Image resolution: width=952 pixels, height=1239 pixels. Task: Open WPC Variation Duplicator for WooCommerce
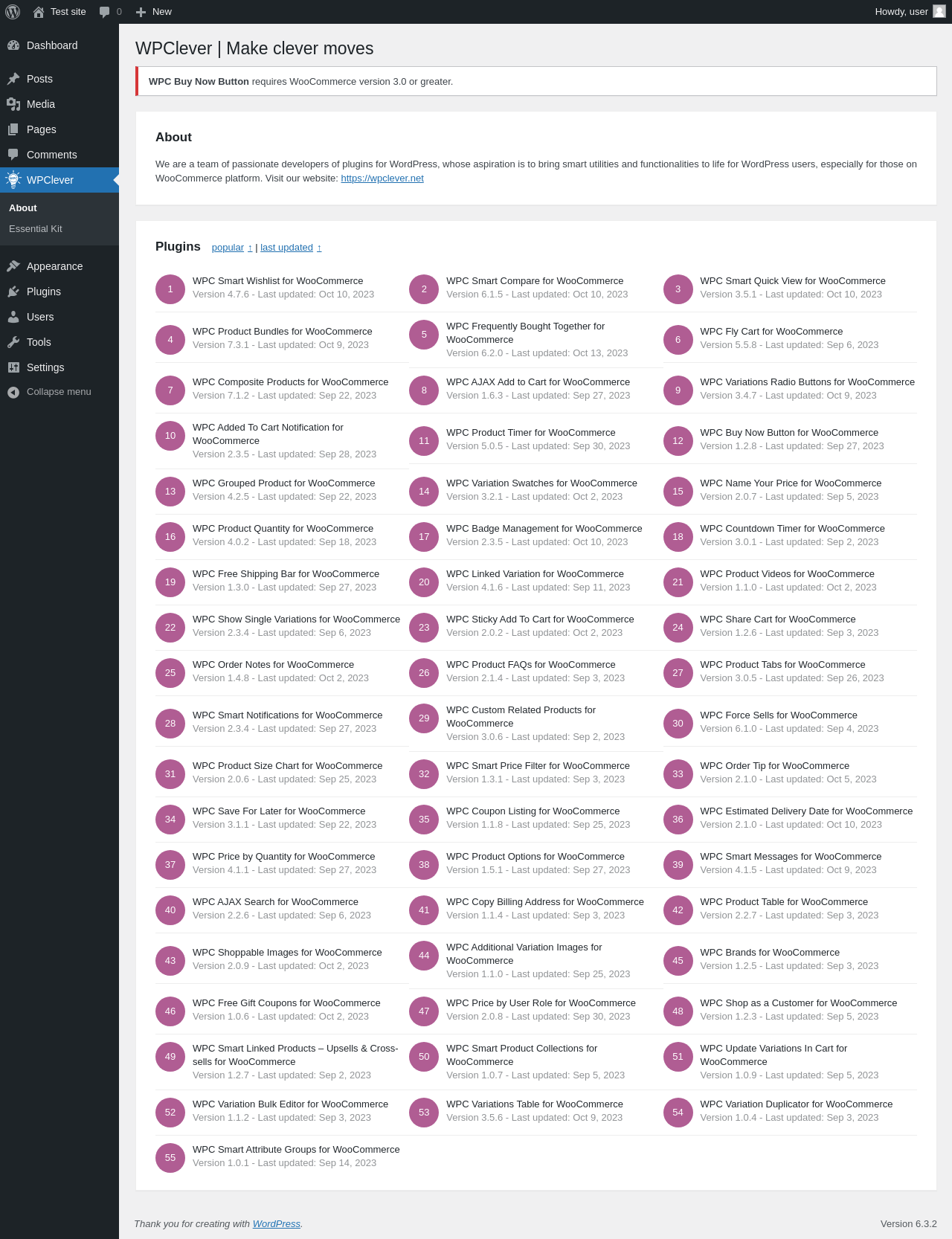pos(796,1104)
